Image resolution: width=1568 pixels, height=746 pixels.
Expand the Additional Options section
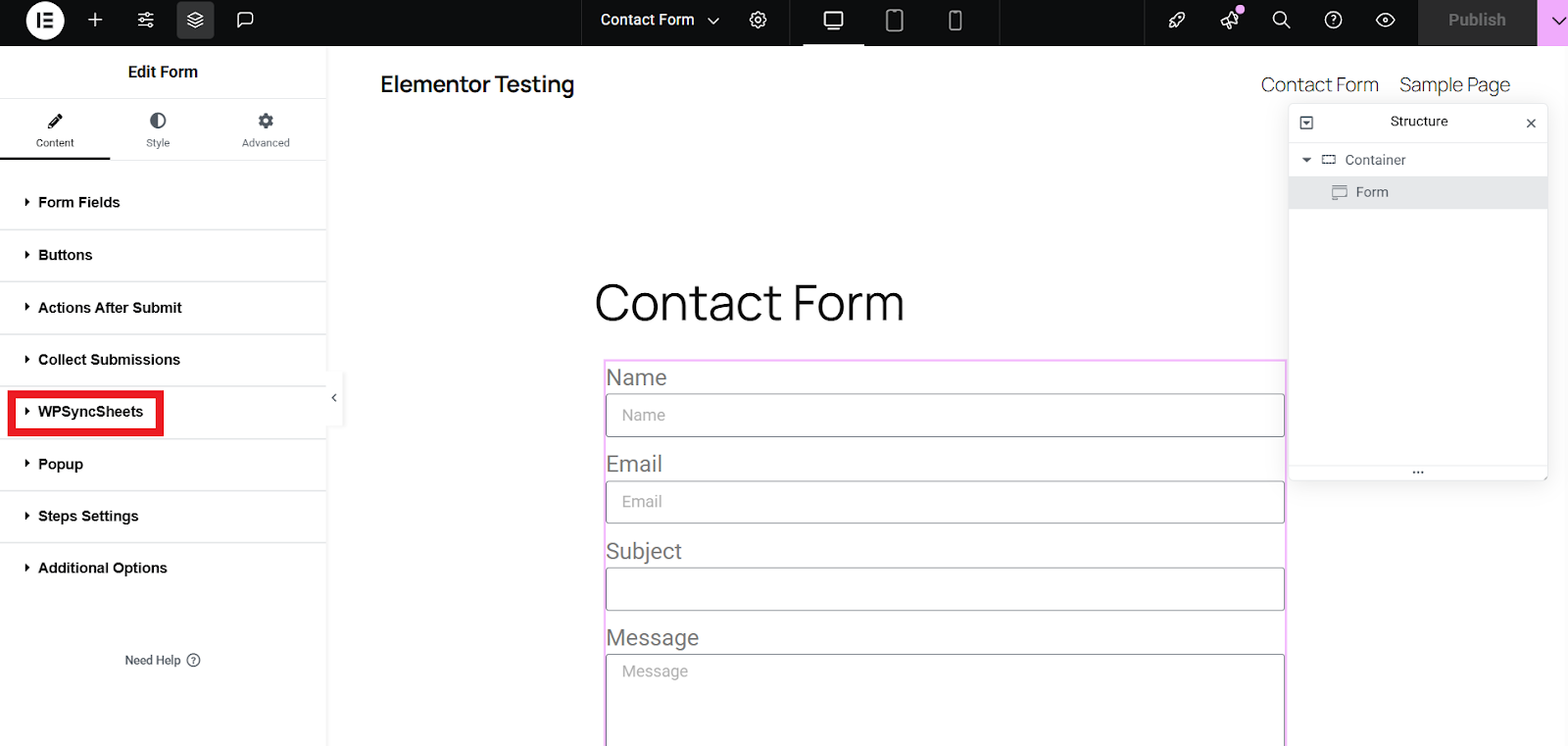click(x=163, y=569)
